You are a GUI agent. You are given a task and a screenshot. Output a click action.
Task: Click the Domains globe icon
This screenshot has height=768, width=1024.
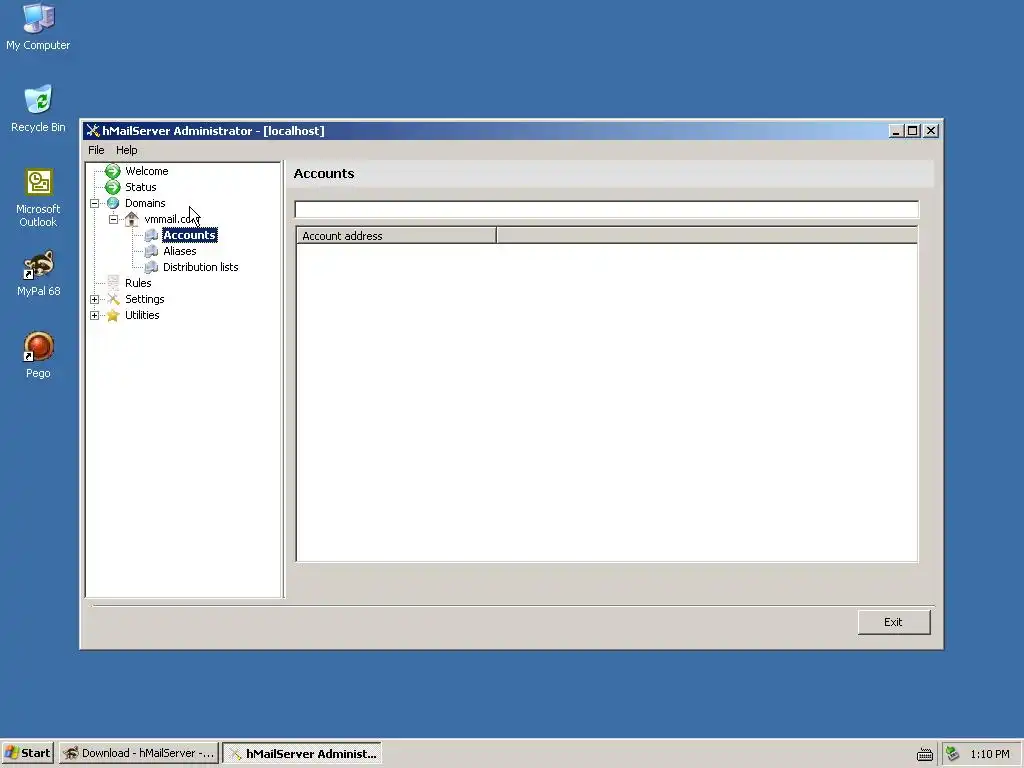tap(113, 203)
